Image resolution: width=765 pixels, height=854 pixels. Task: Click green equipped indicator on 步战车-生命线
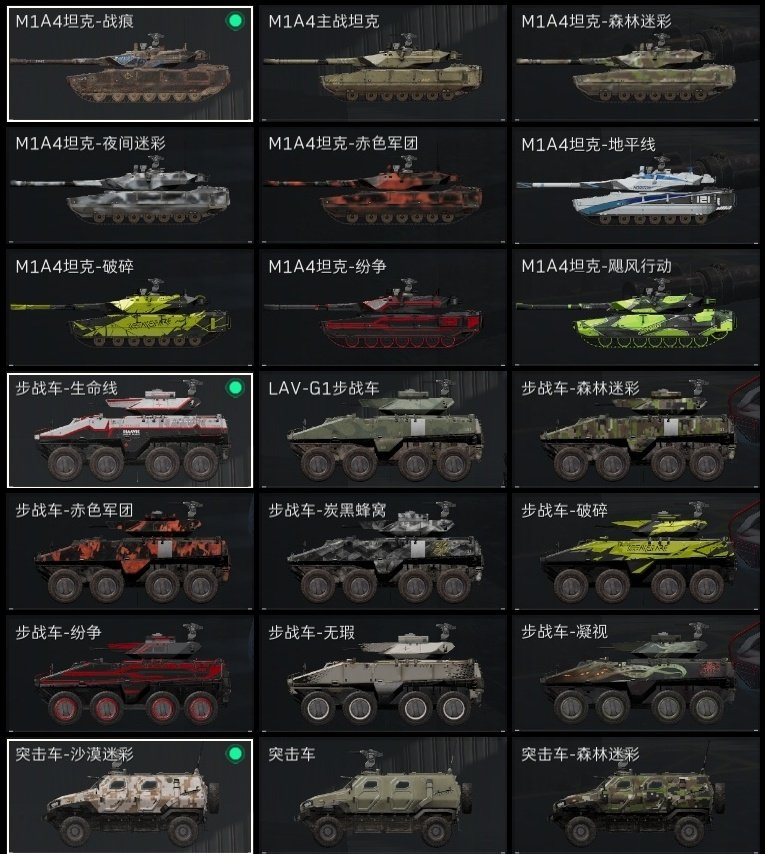[x=235, y=388]
